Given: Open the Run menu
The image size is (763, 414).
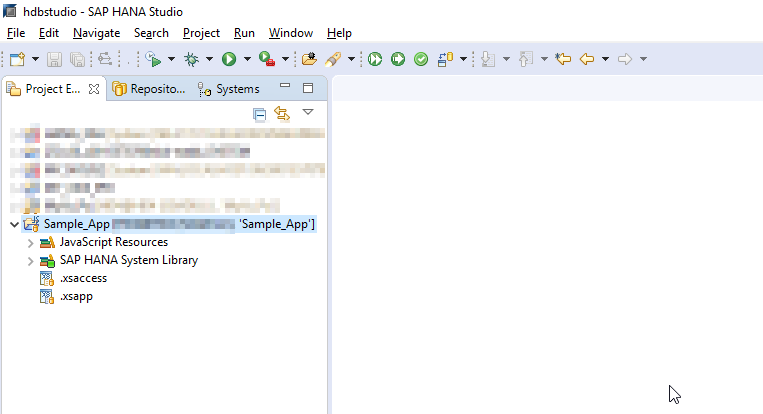Looking at the screenshot, I should 244,33.
